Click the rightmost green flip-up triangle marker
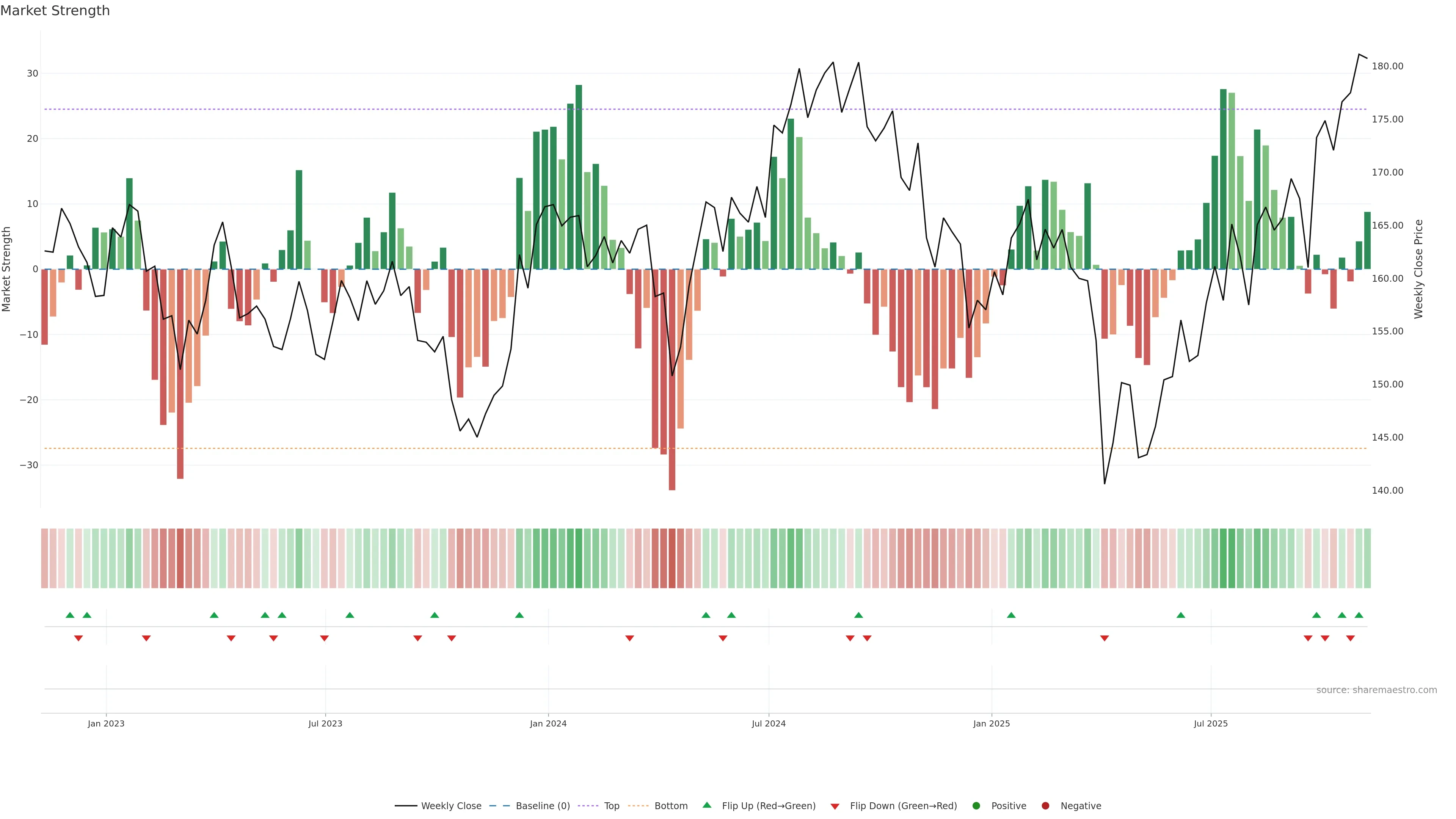This screenshot has height=819, width=1456. coord(1359,615)
